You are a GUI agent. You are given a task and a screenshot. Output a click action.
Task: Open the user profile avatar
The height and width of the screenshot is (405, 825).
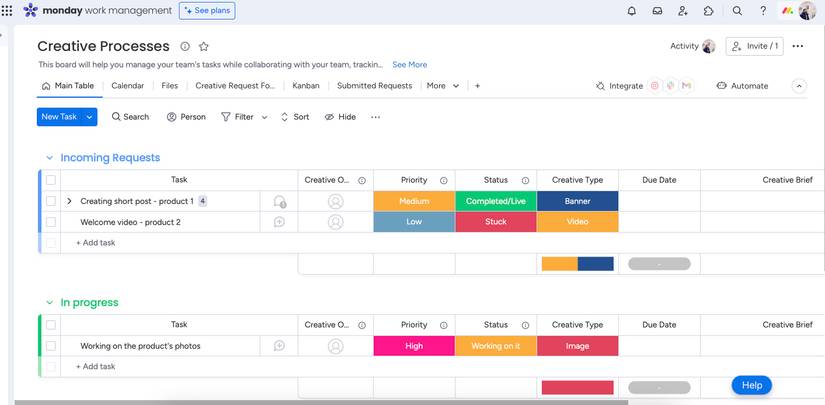pos(807,11)
